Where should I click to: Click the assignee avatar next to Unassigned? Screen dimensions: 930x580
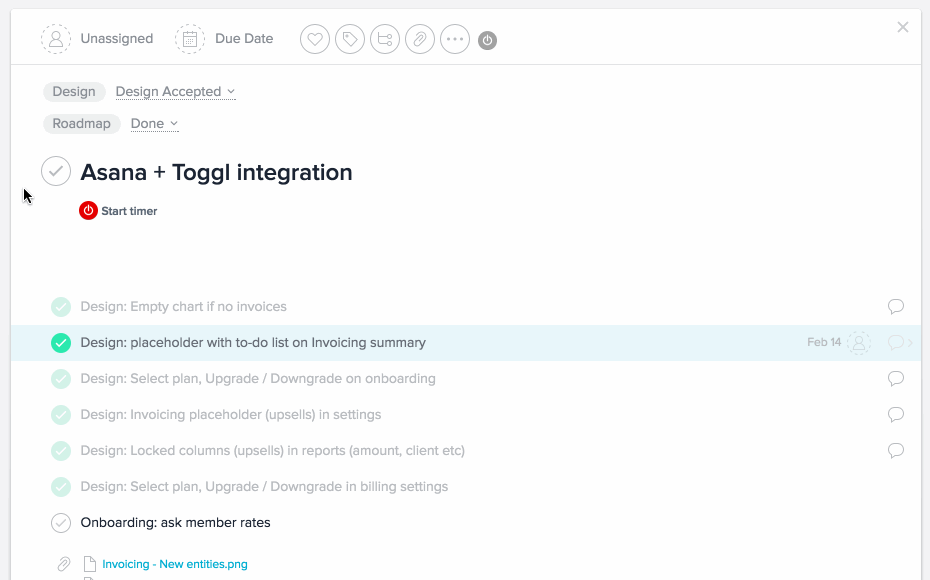pos(56,39)
